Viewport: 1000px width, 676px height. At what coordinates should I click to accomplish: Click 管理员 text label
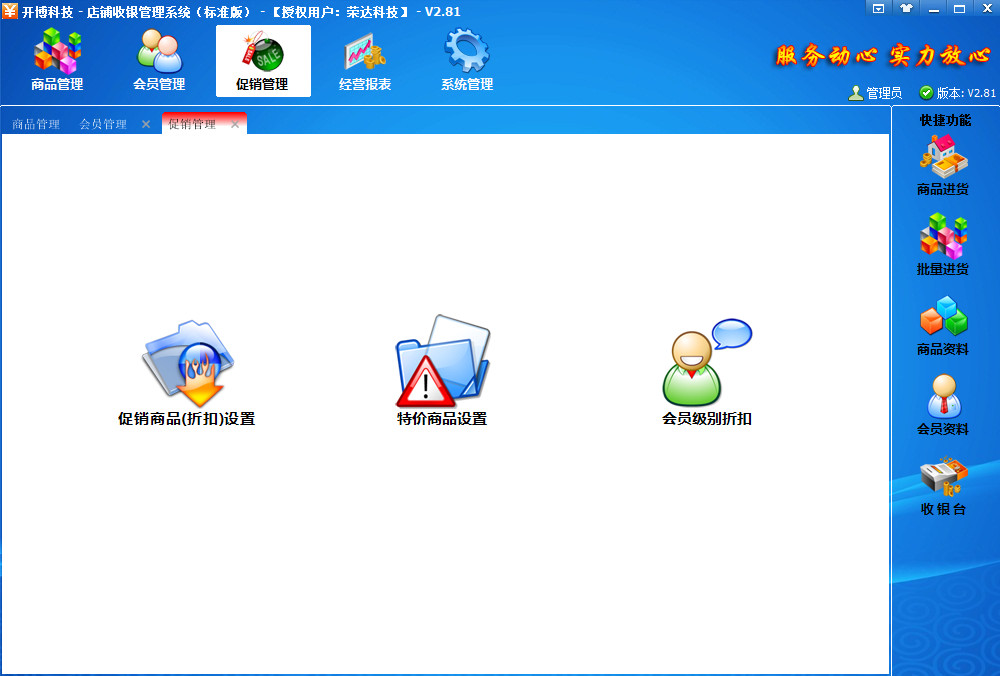click(x=884, y=93)
